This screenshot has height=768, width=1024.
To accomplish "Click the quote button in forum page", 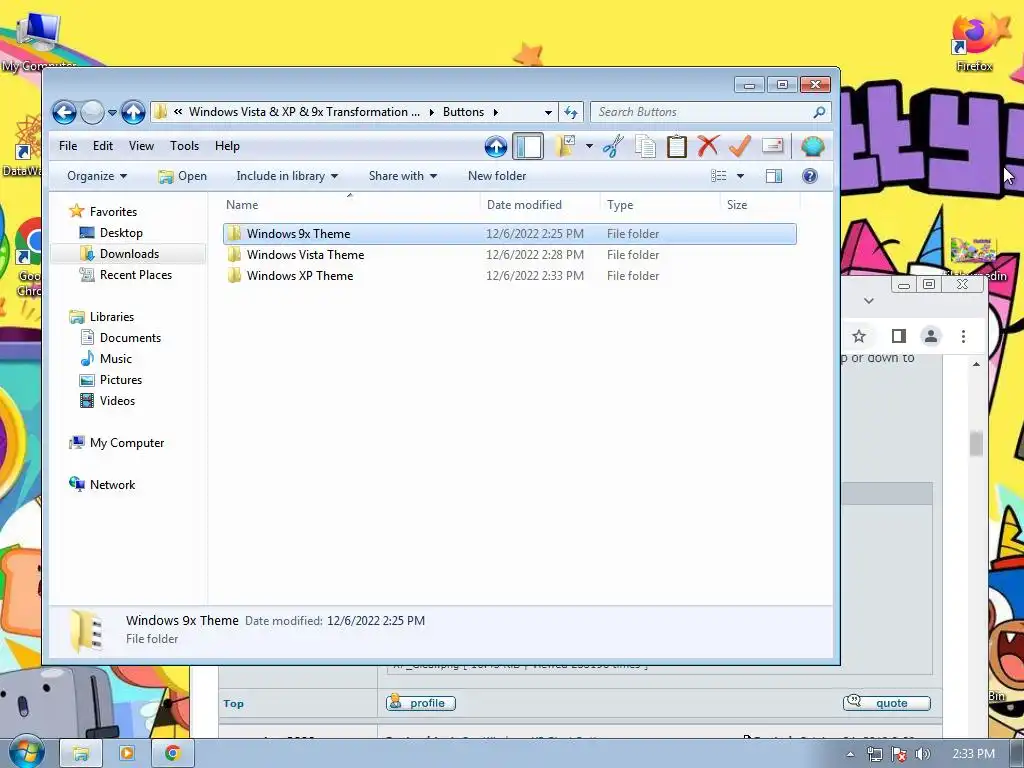I will pyautogui.click(x=886, y=703).
